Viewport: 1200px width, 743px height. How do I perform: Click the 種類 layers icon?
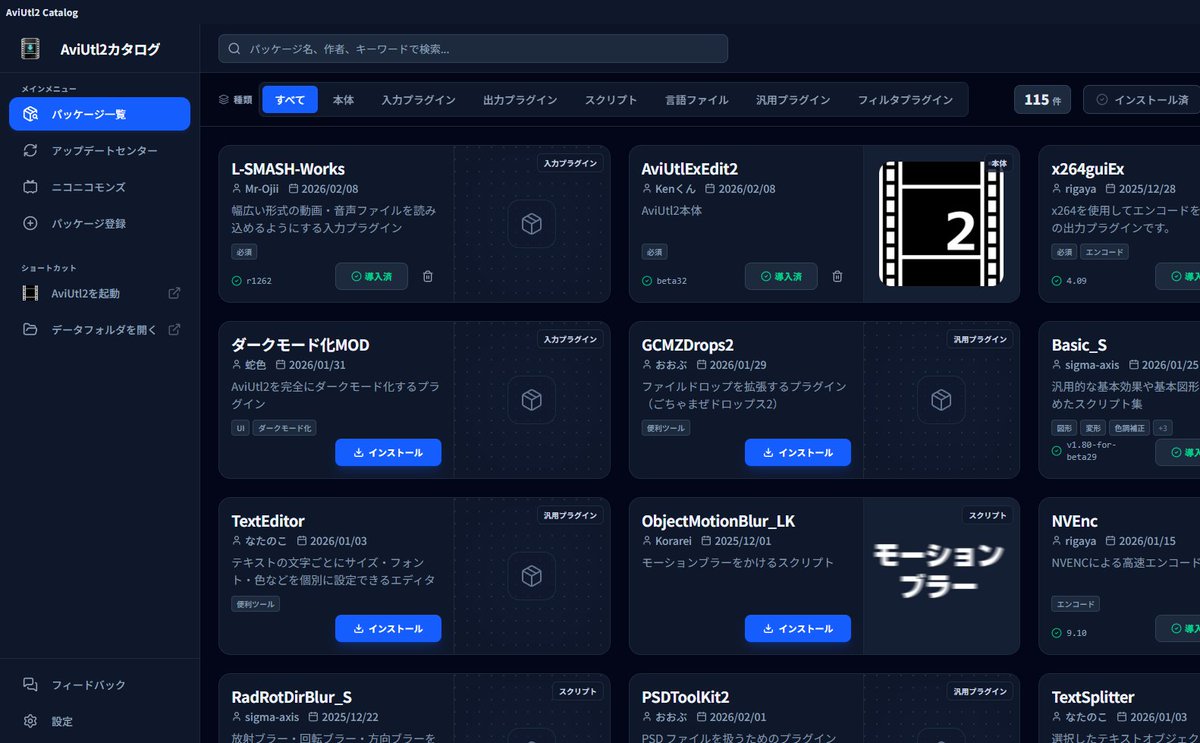(x=224, y=100)
